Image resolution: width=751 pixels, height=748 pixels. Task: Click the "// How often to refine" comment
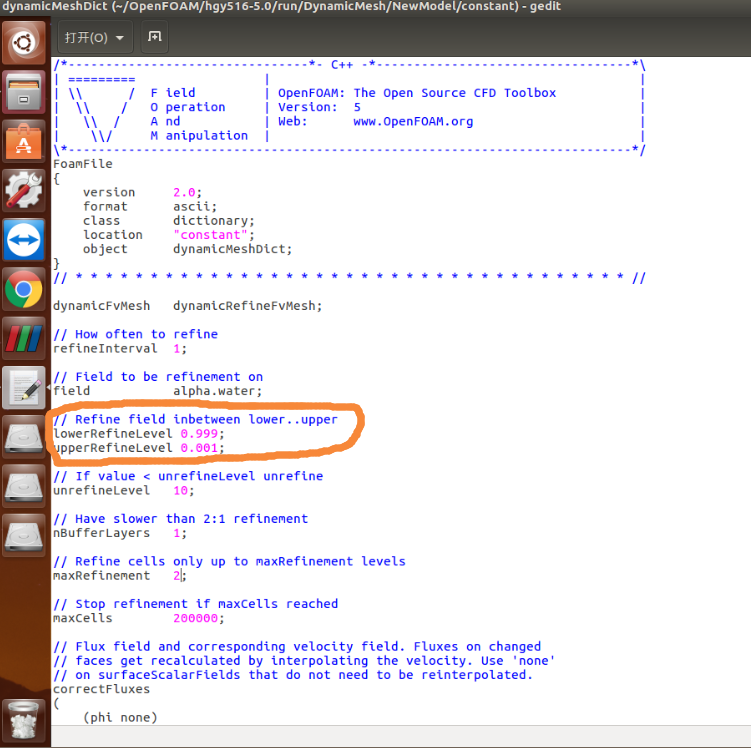(136, 334)
